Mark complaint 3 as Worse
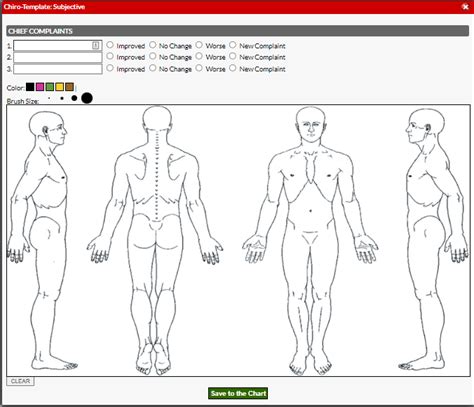The height and width of the screenshot is (407, 474). click(x=199, y=68)
